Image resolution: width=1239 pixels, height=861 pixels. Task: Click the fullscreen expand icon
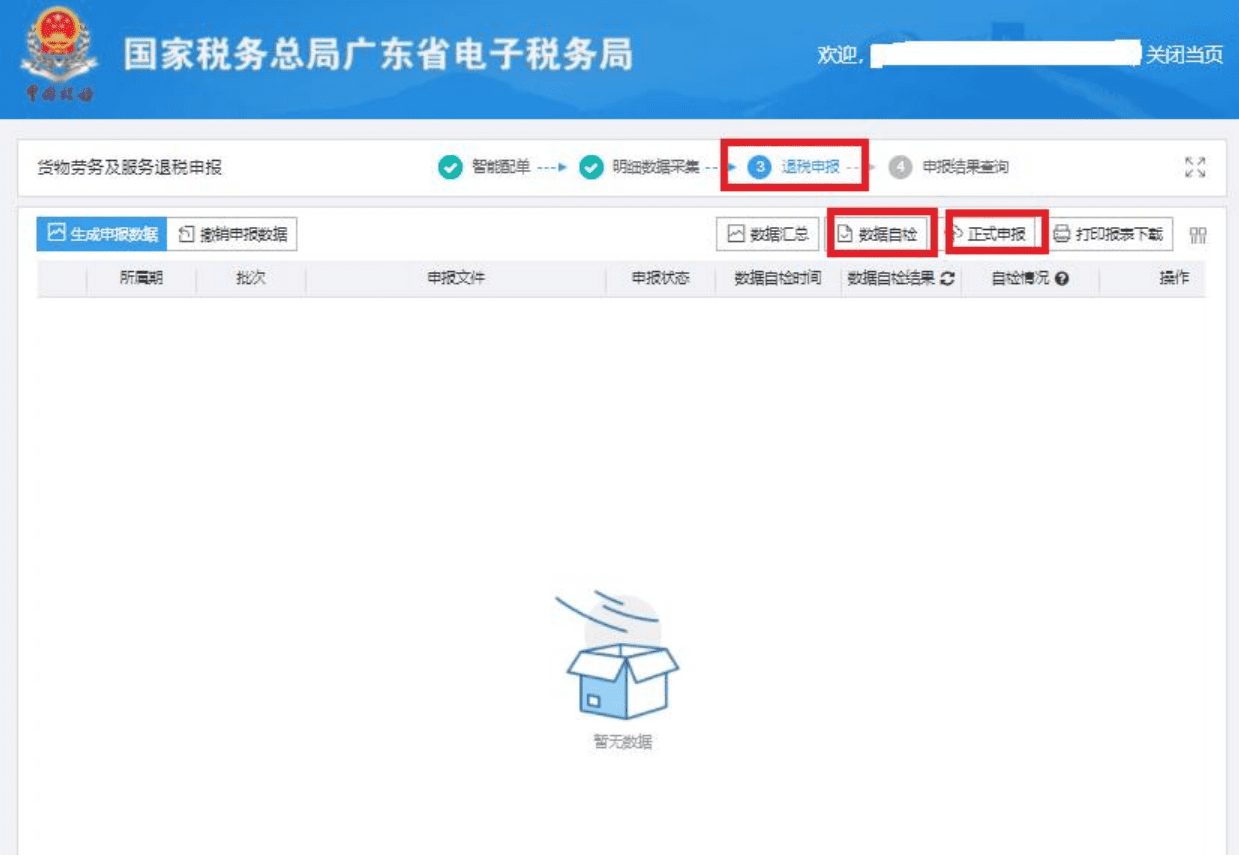coord(1195,167)
